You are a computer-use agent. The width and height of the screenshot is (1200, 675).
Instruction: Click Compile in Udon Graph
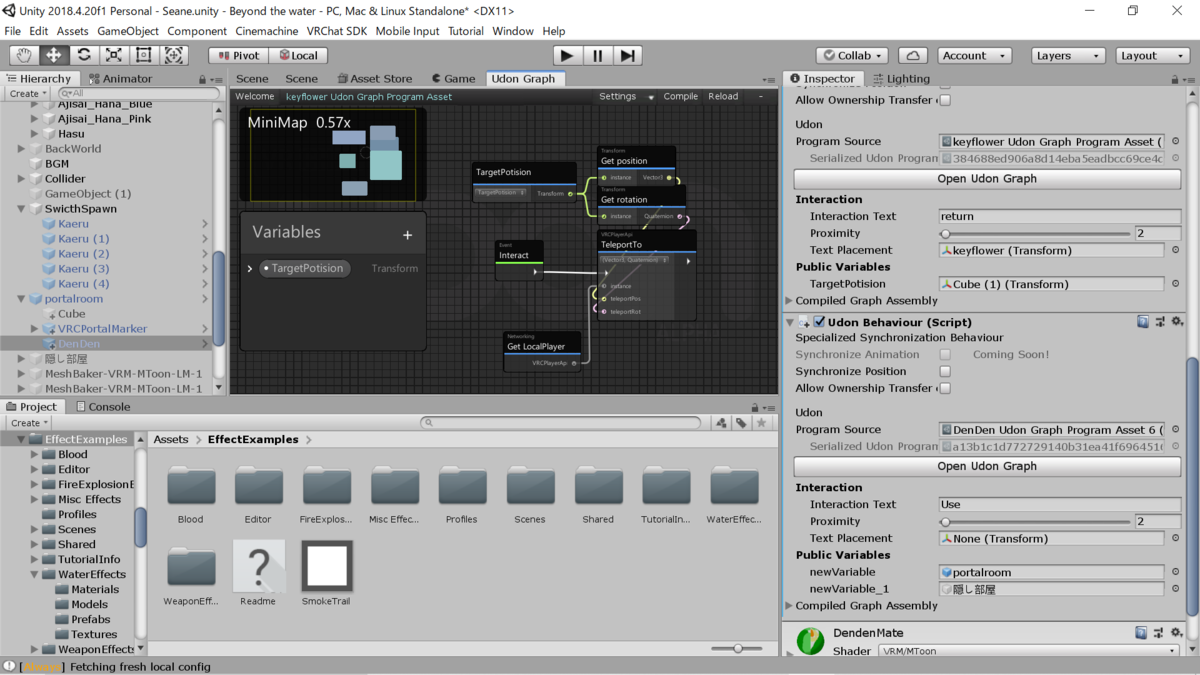680,97
